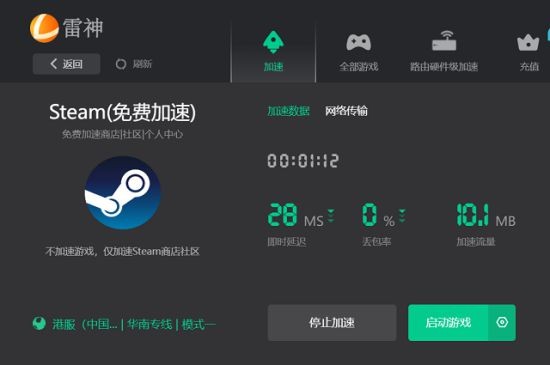The height and width of the screenshot is (365, 550).
Task: Click the 华南专线 line option
Action: tap(150, 324)
